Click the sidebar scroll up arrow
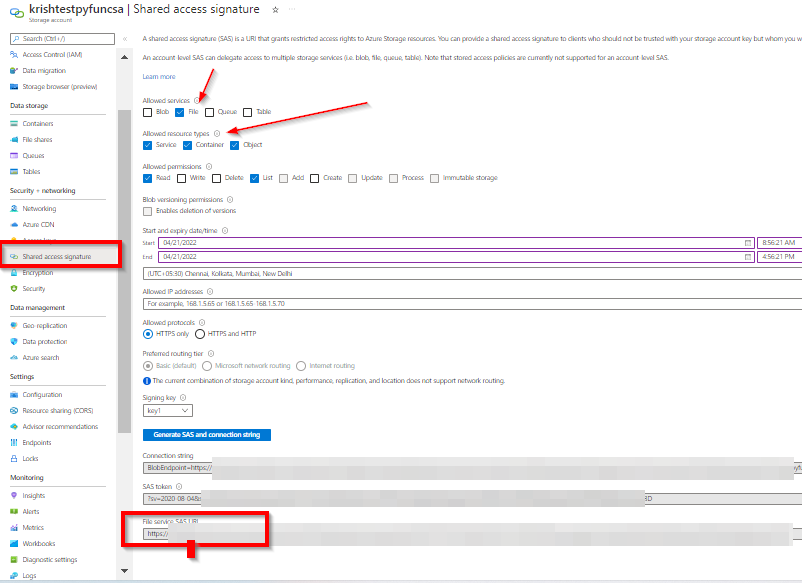802x583 pixels. pyautogui.click(x=124, y=57)
